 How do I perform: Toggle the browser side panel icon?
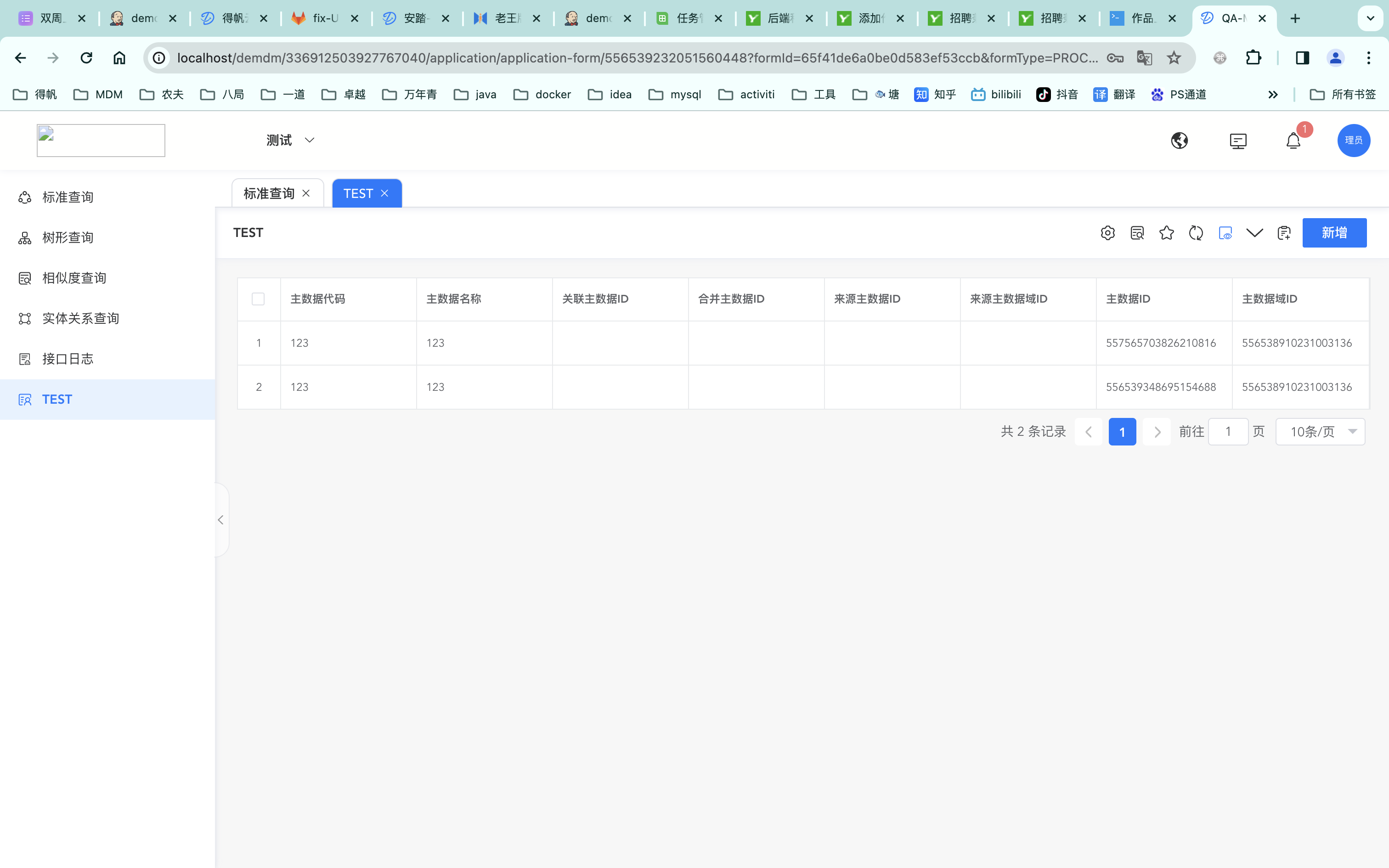1302,58
